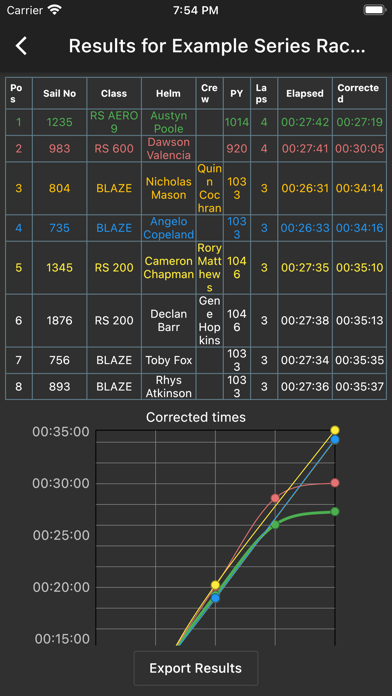The width and height of the screenshot is (392, 696).
Task: Tap elapsed time 00:27:42
Action: (305, 122)
